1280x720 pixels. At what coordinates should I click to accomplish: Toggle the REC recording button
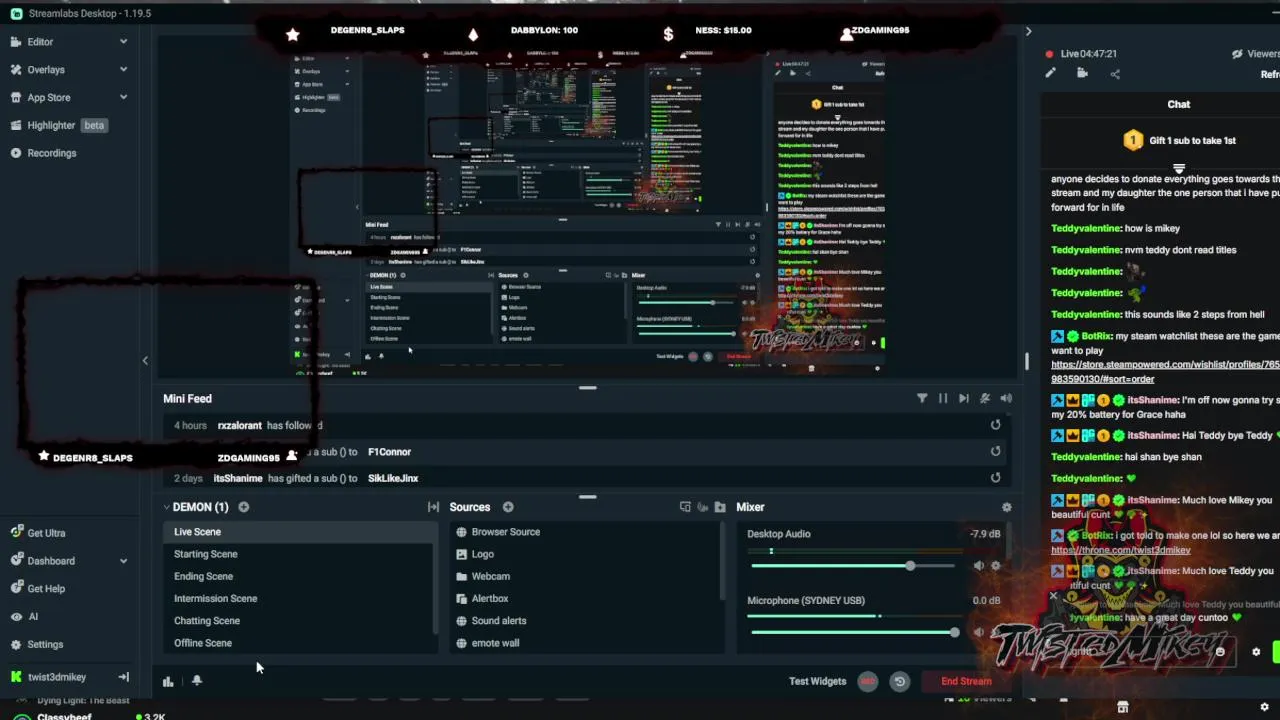pos(867,681)
